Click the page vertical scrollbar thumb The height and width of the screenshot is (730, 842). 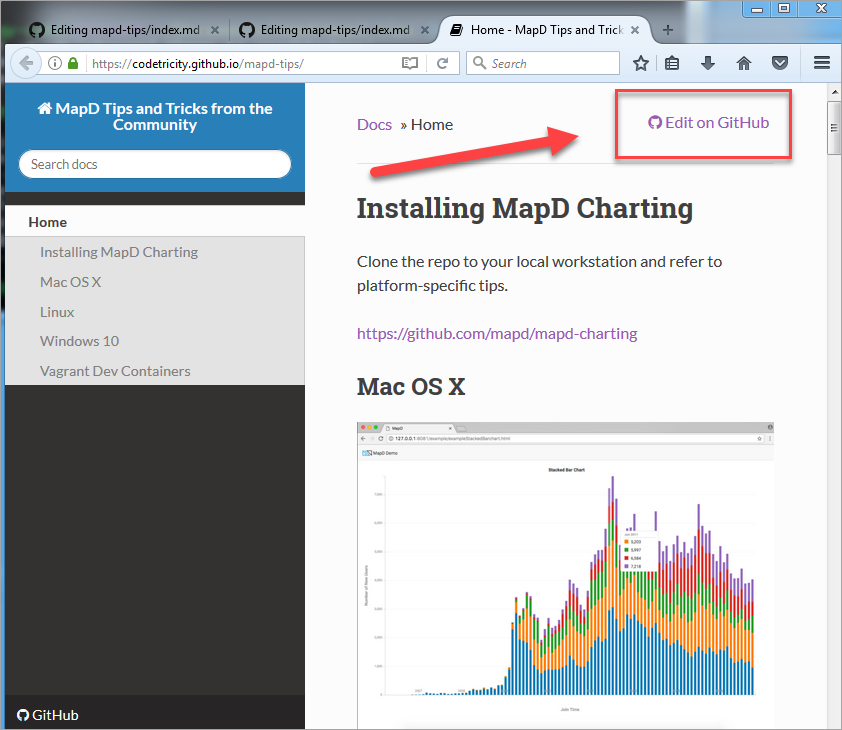tap(834, 128)
